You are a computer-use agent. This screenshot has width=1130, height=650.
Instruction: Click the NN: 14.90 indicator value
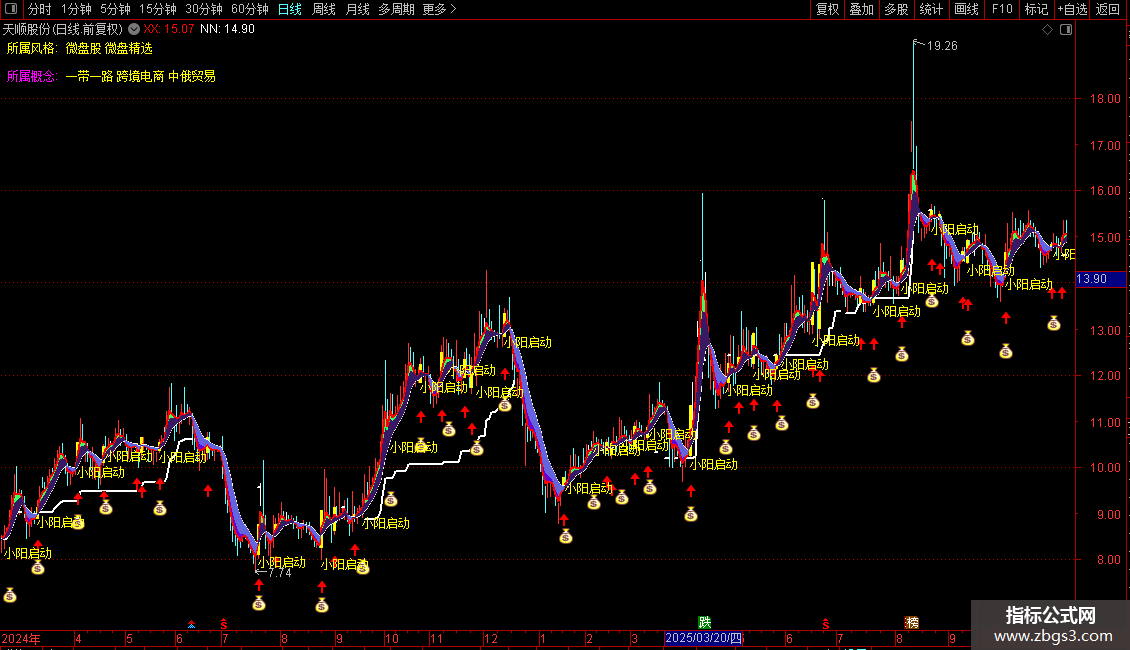click(x=227, y=29)
